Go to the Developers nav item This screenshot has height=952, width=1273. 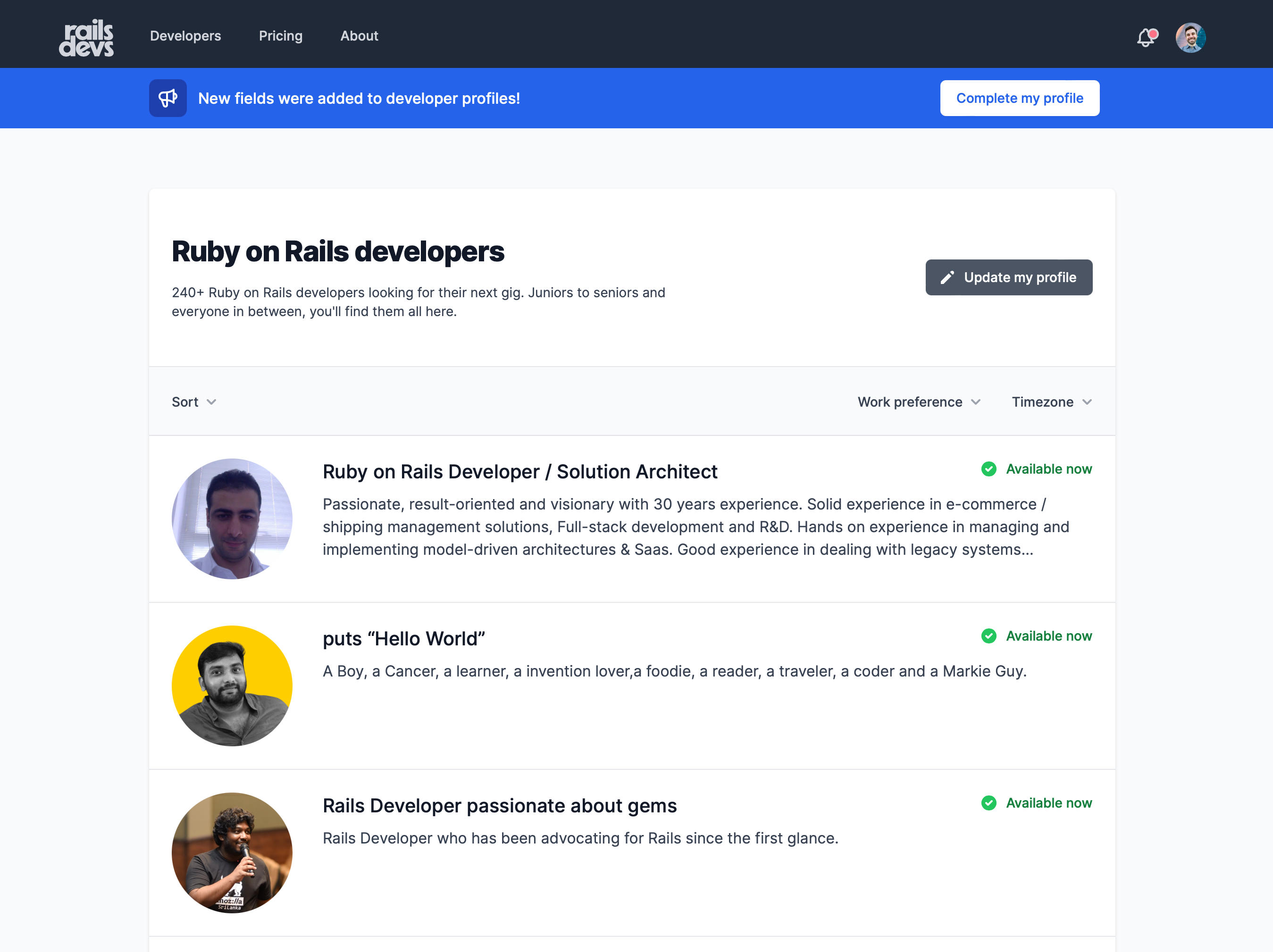[x=185, y=36]
